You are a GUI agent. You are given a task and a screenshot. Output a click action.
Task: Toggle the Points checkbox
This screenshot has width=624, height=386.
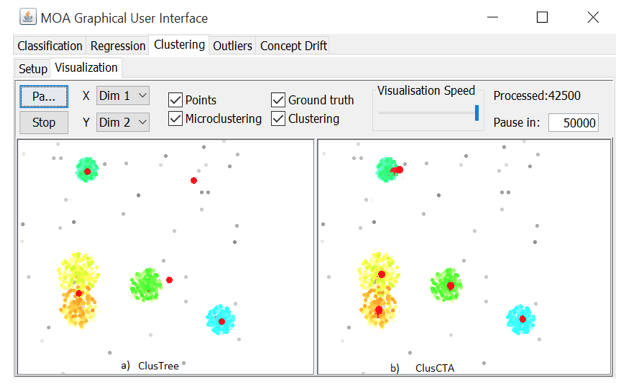(x=175, y=100)
